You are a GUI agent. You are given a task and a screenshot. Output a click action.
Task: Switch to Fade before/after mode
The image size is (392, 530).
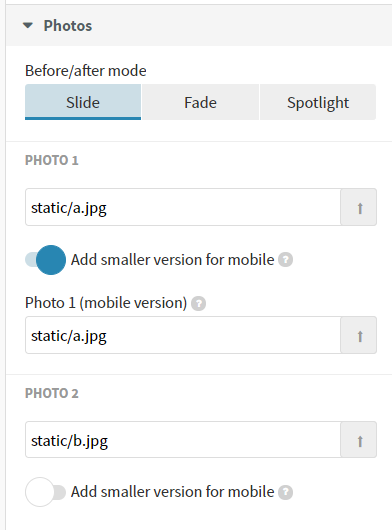[x=200, y=102]
